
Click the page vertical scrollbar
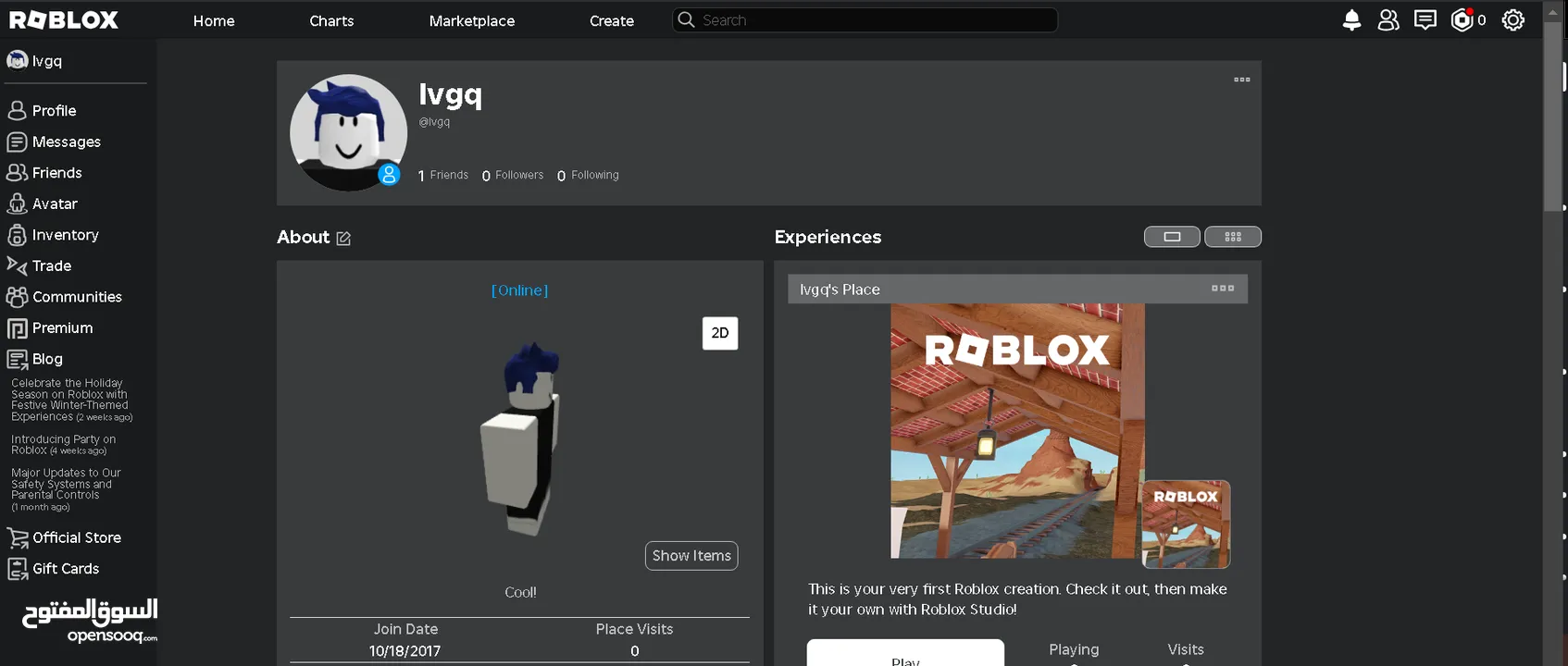(x=1553, y=116)
